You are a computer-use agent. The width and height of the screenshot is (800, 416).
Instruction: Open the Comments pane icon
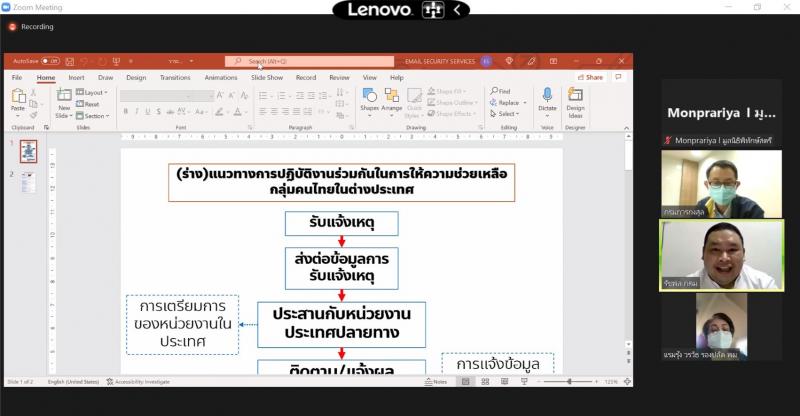618,78
